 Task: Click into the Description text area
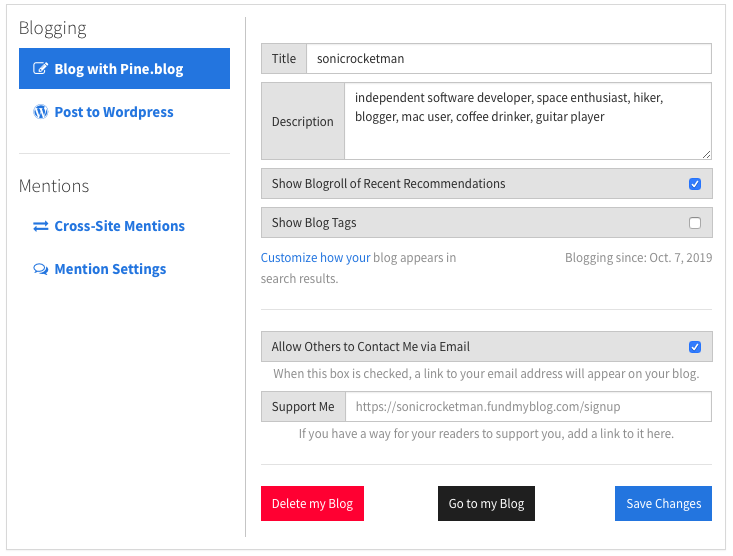(528, 121)
